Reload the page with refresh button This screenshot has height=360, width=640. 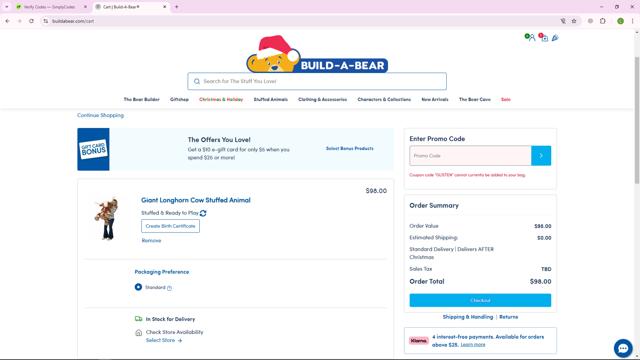click(31, 21)
